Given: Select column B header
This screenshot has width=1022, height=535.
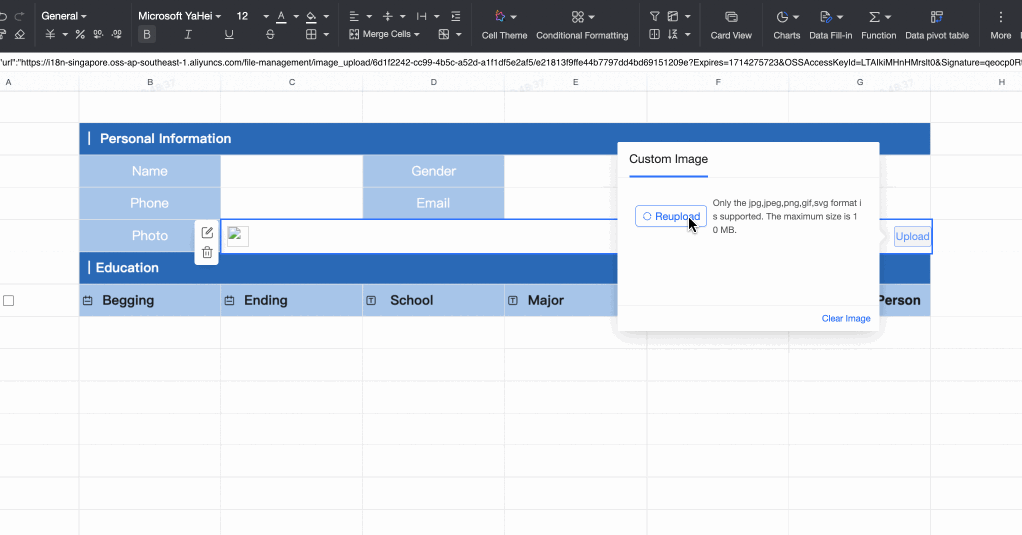Looking at the screenshot, I should point(150,82).
